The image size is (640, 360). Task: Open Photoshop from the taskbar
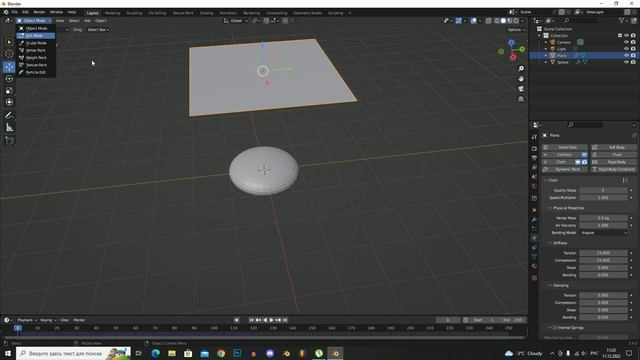(237, 353)
